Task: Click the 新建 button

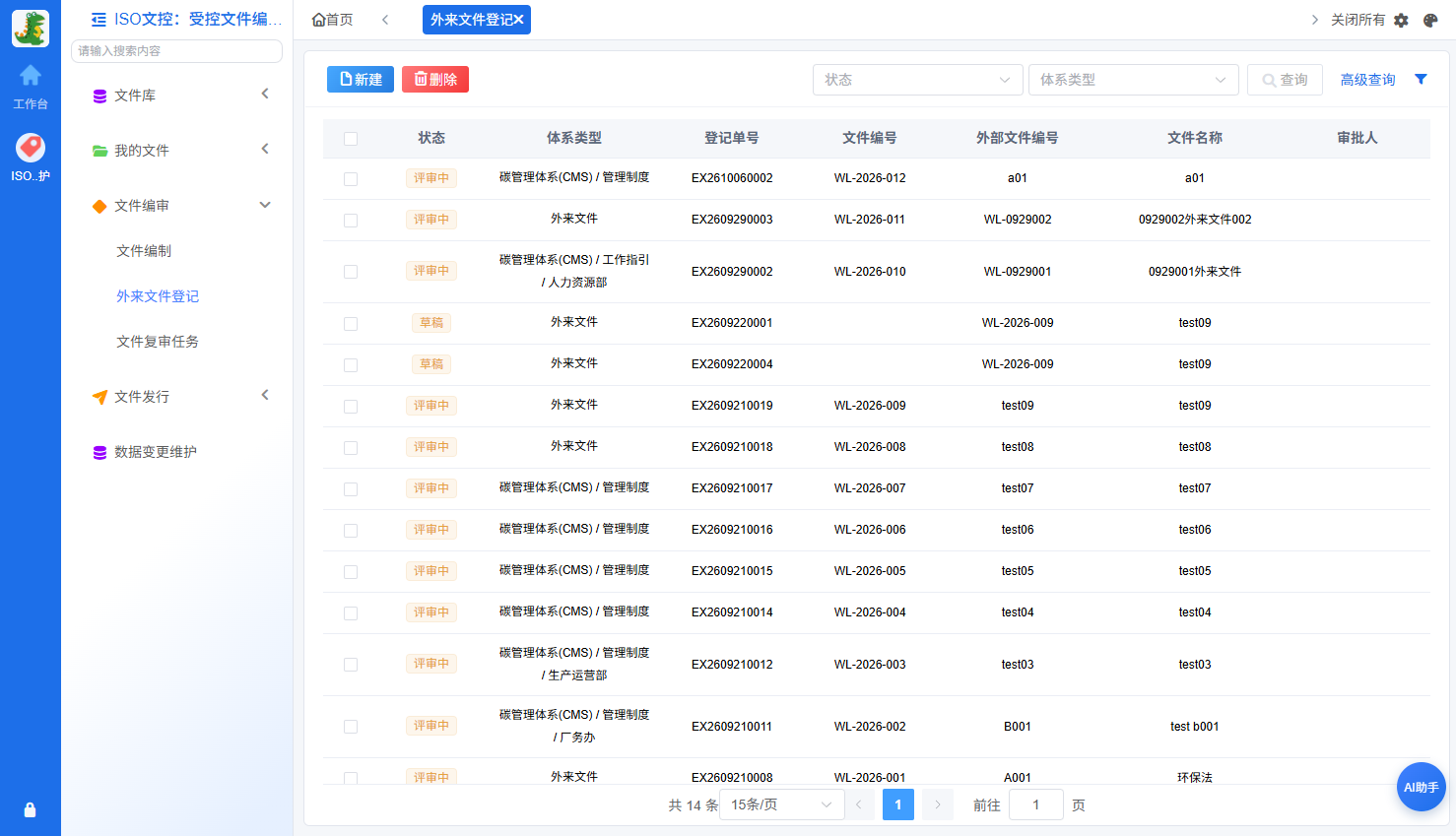Action: click(361, 80)
